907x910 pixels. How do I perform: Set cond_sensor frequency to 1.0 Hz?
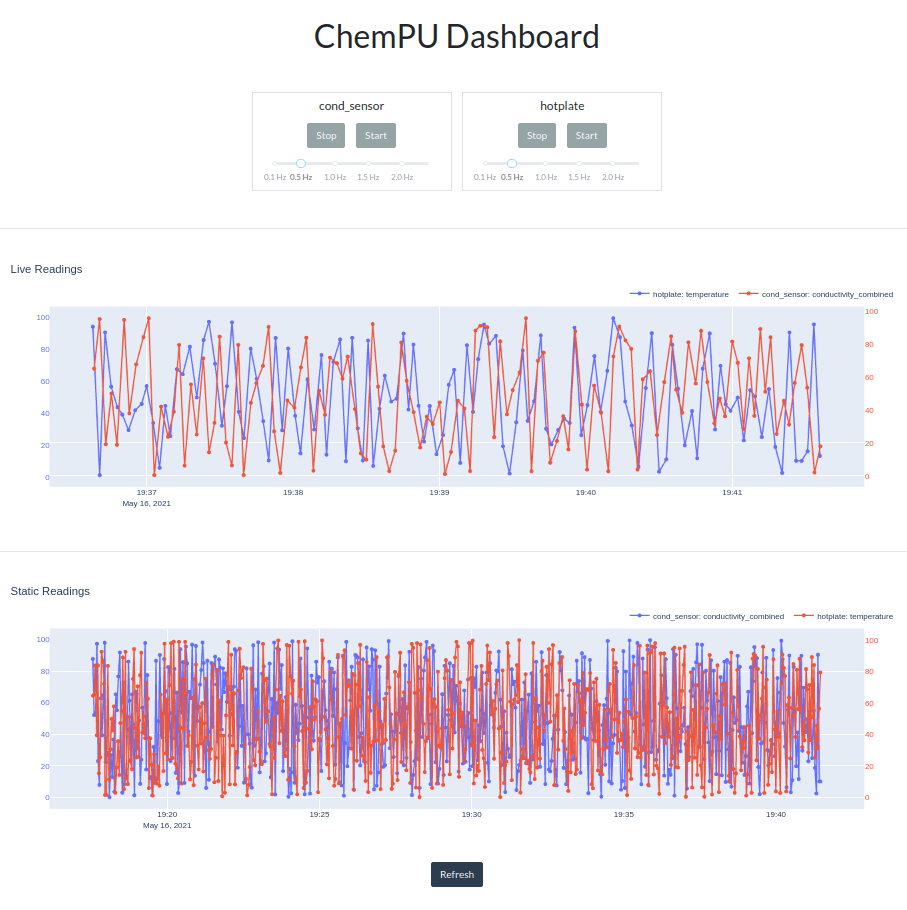(x=334, y=163)
